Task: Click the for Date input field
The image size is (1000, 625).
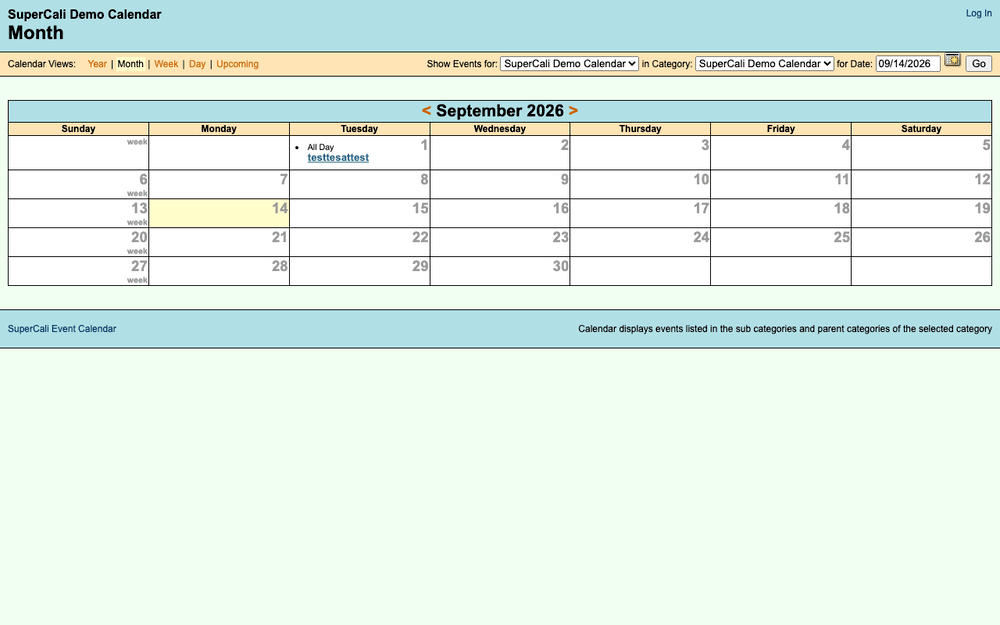Action: click(908, 64)
